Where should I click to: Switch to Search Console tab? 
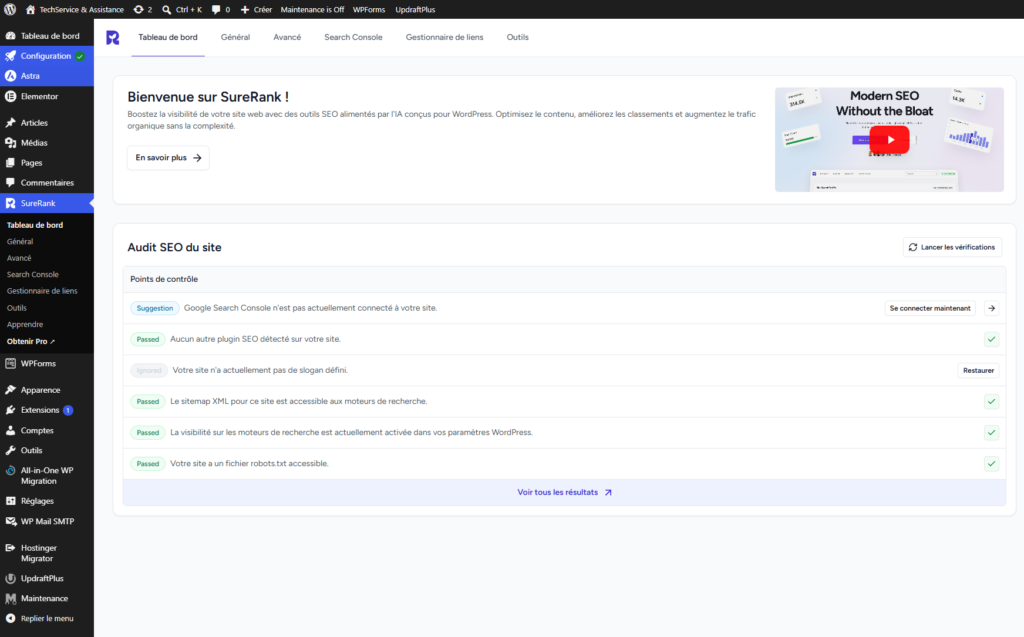pos(353,37)
